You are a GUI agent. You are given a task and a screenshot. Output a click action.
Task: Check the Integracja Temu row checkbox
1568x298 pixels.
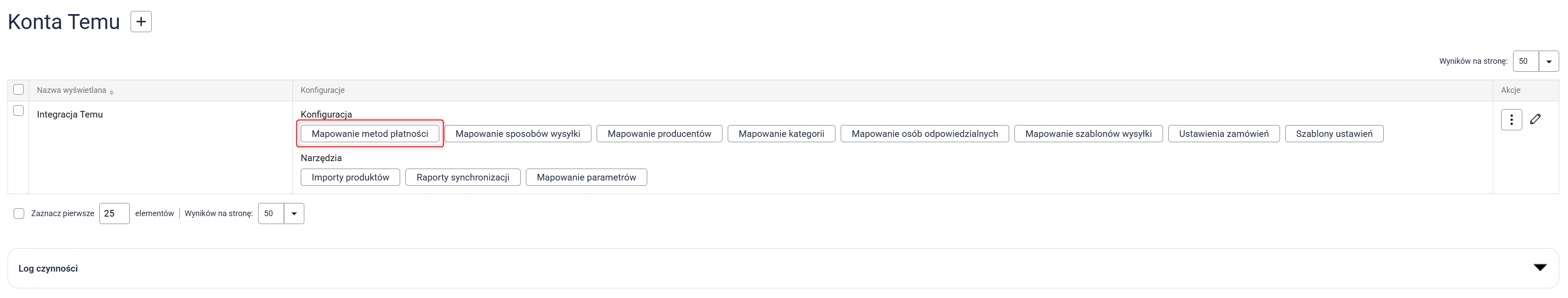pyautogui.click(x=18, y=111)
